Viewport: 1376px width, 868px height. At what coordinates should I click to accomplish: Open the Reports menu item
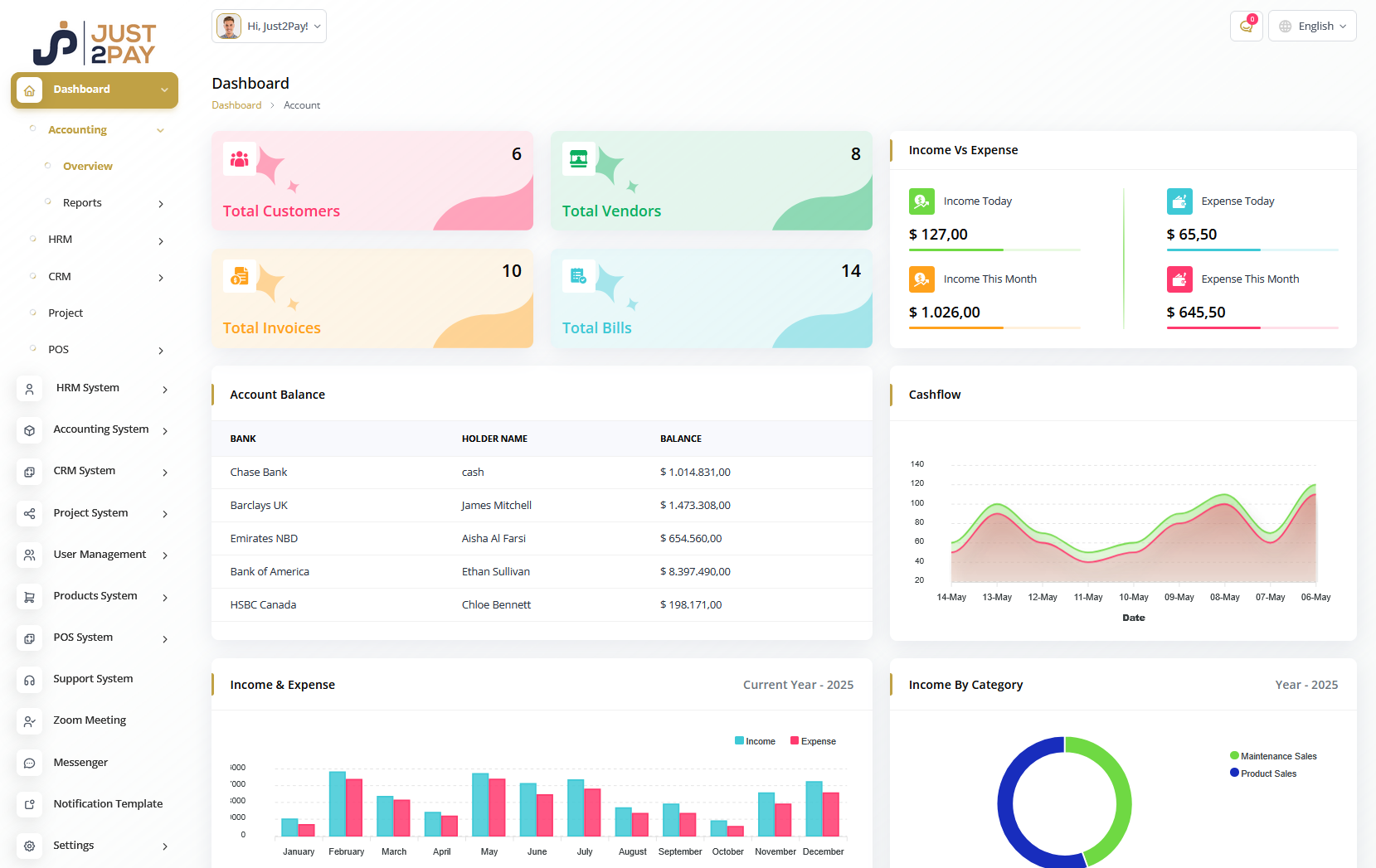(82, 202)
